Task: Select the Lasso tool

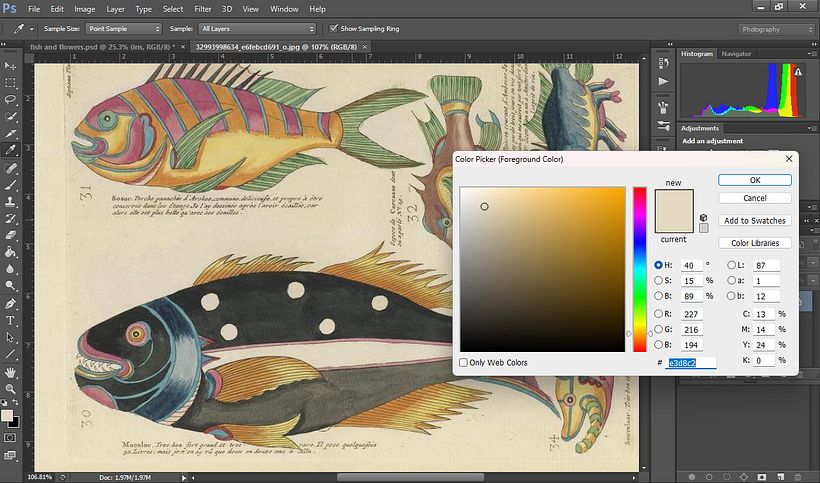Action: coord(10,99)
